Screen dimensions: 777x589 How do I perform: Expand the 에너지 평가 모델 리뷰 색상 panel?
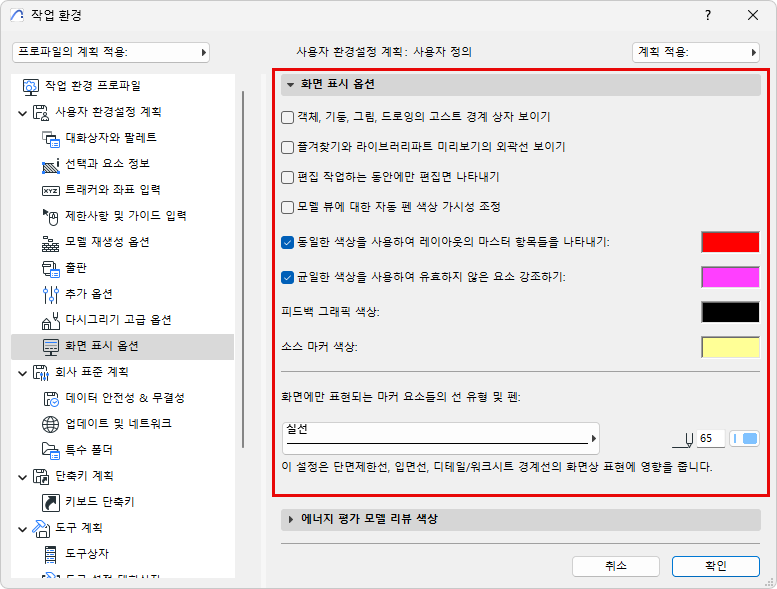click(520, 520)
